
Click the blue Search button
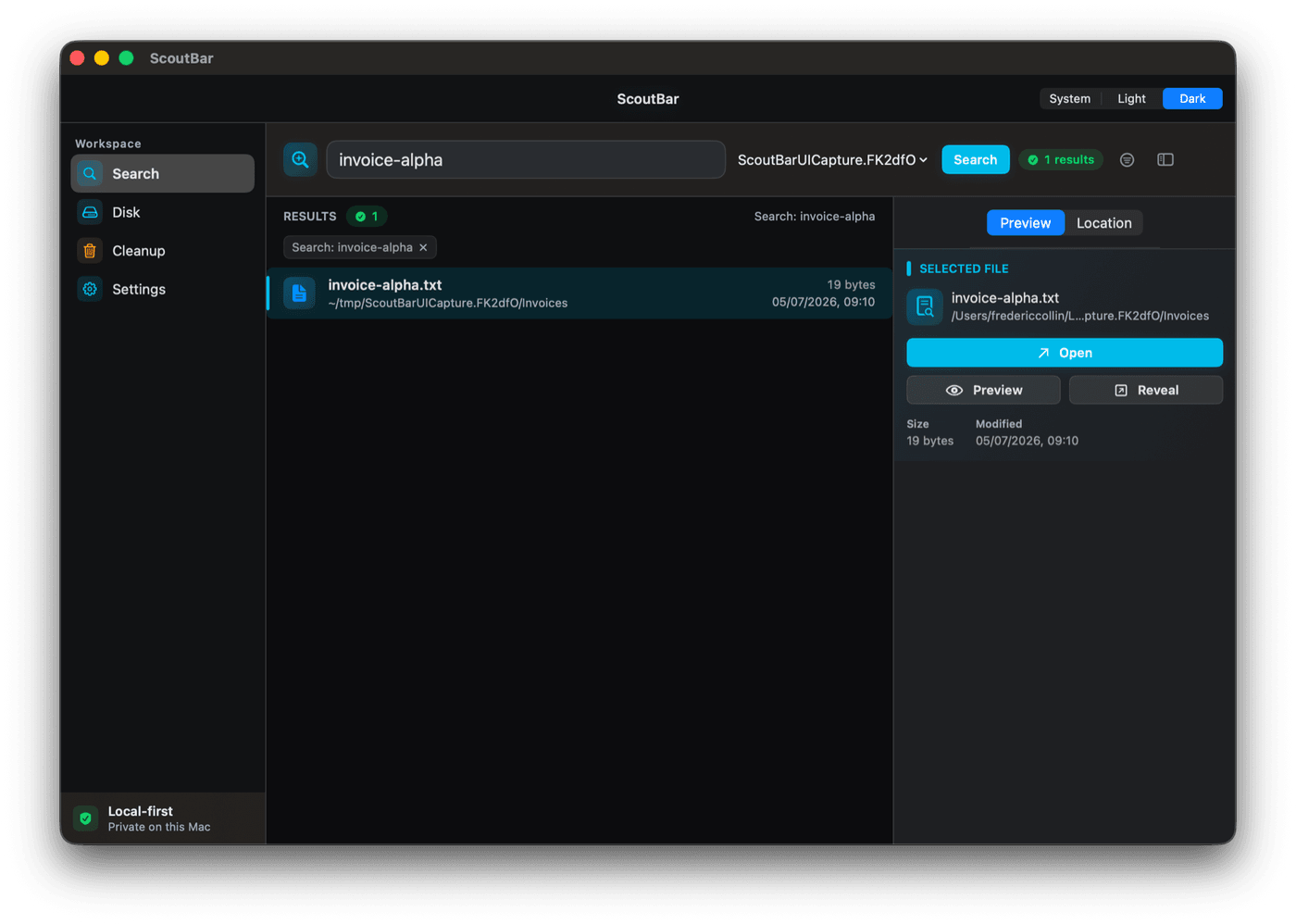point(976,159)
